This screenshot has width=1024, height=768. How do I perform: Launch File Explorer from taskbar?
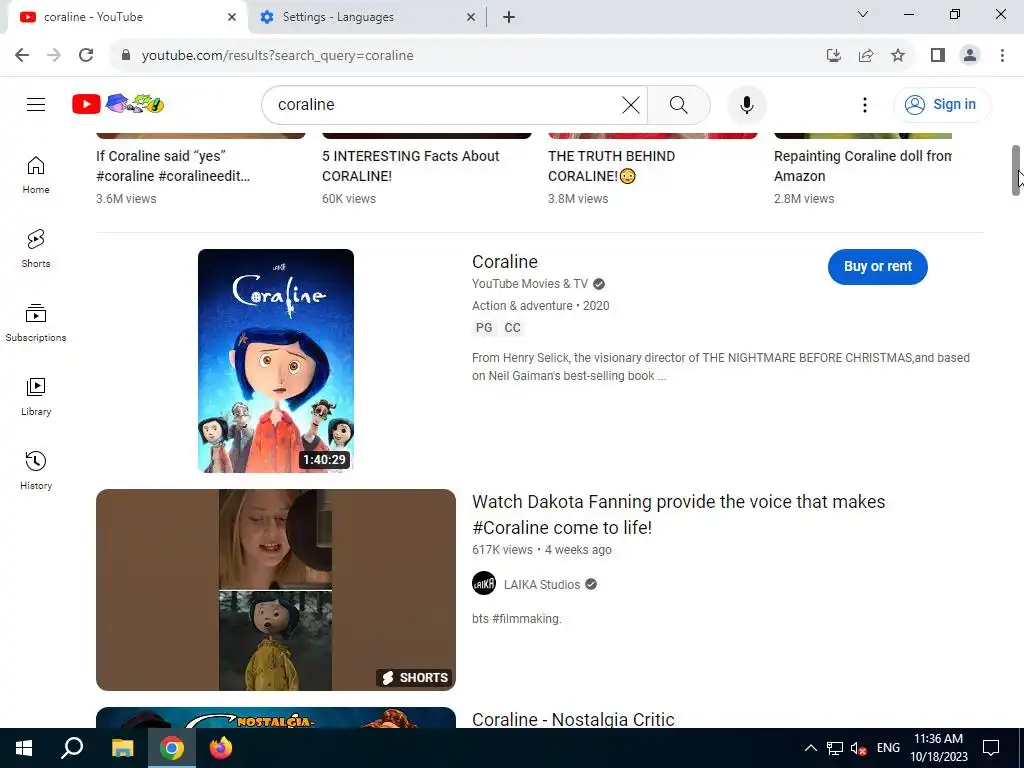[x=122, y=748]
